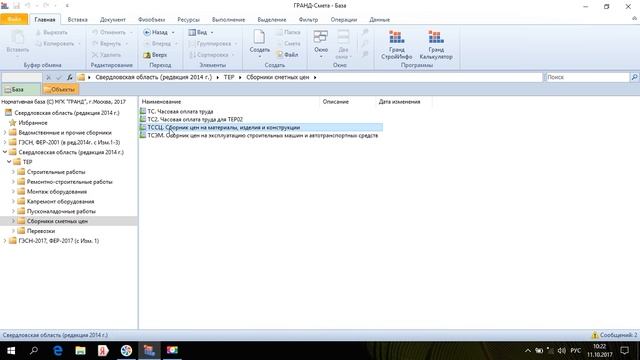Open the Вид dropdown arrow
The width and height of the screenshot is (640, 360).
click(x=212, y=32)
